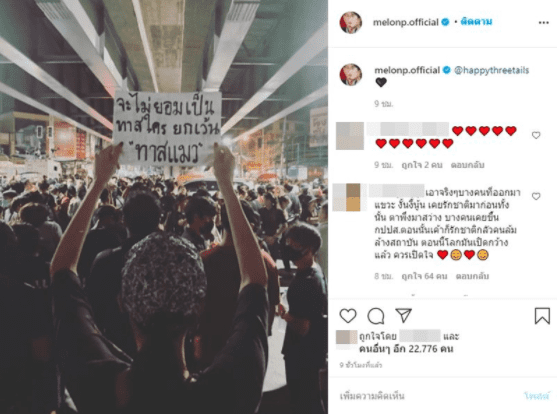The image size is (559, 414).
Task: Like the post with heart icon
Action: [348, 316]
